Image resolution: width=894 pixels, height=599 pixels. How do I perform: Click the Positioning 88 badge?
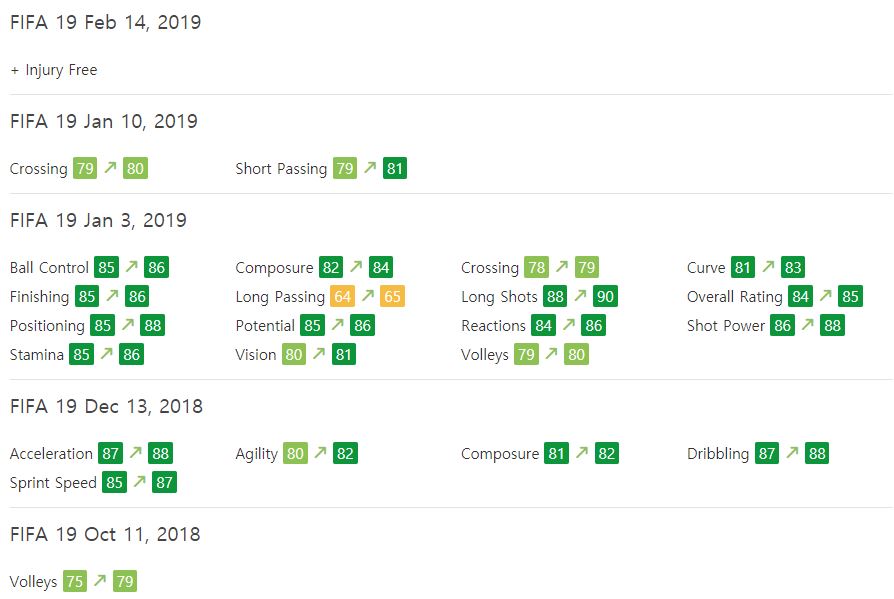point(152,325)
